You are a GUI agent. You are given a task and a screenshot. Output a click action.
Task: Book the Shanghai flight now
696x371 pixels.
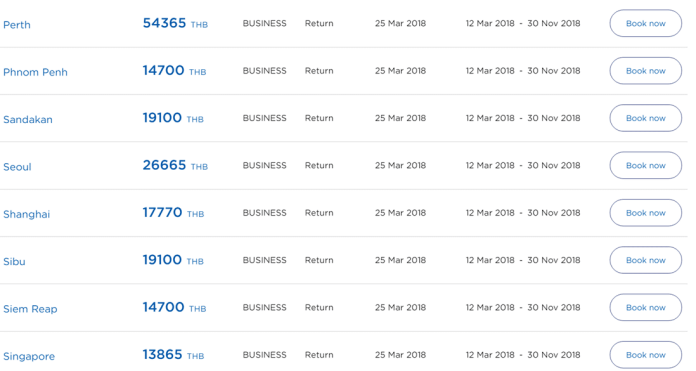[645, 213]
